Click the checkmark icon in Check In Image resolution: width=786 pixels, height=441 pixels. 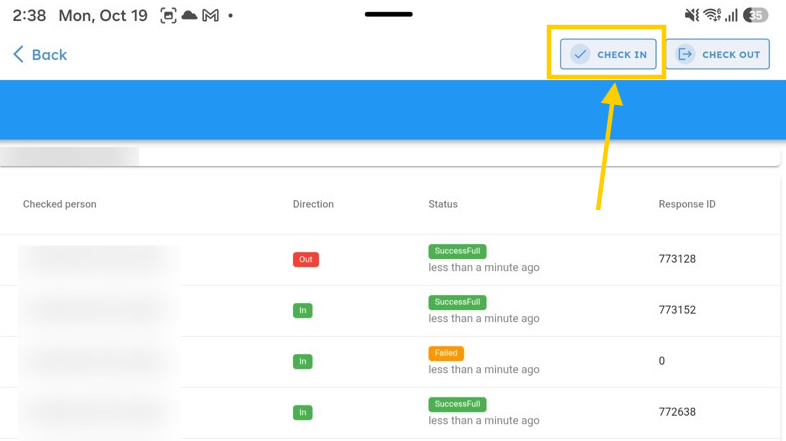(580, 54)
